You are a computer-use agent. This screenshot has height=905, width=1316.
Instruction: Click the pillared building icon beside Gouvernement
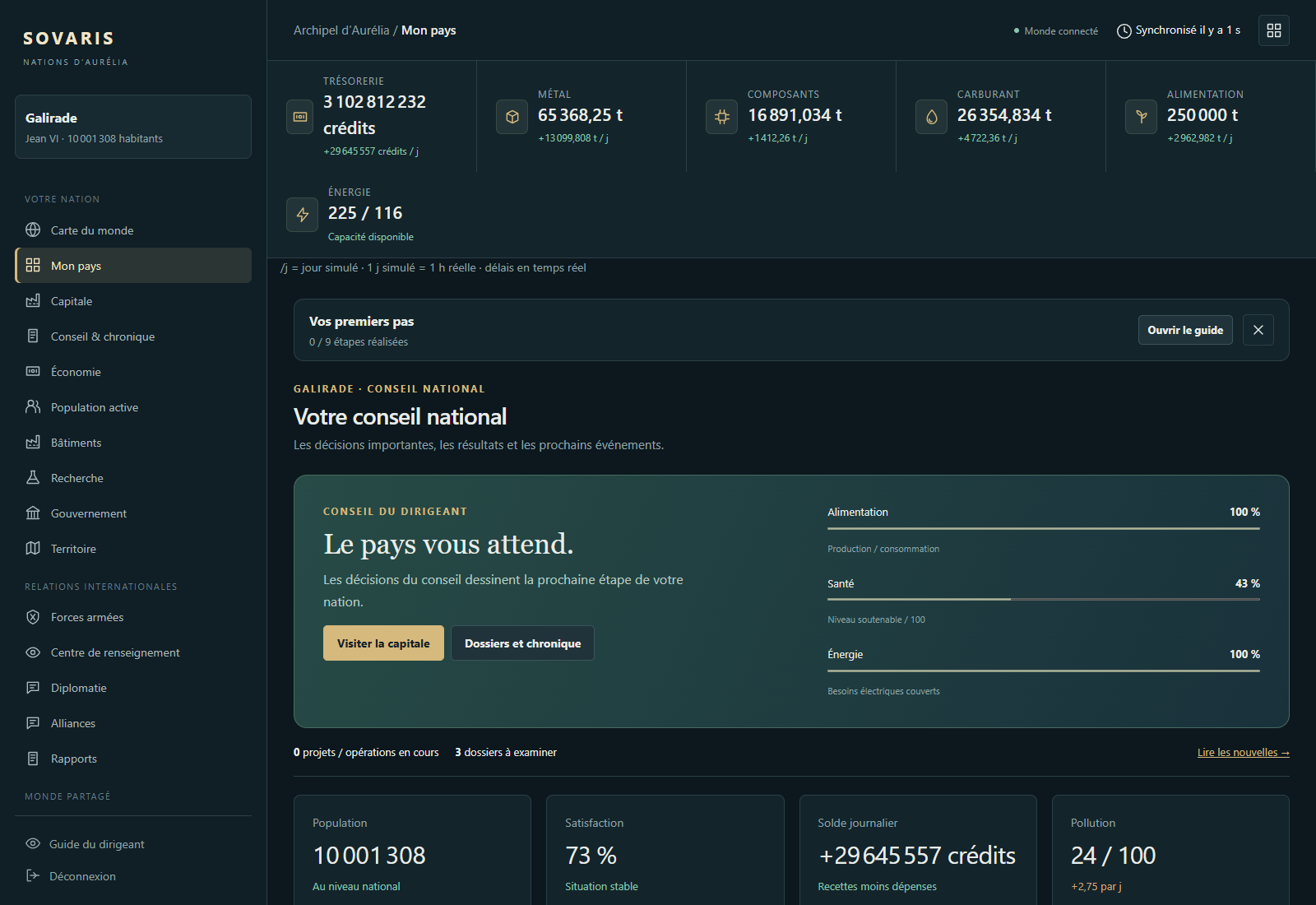point(33,513)
